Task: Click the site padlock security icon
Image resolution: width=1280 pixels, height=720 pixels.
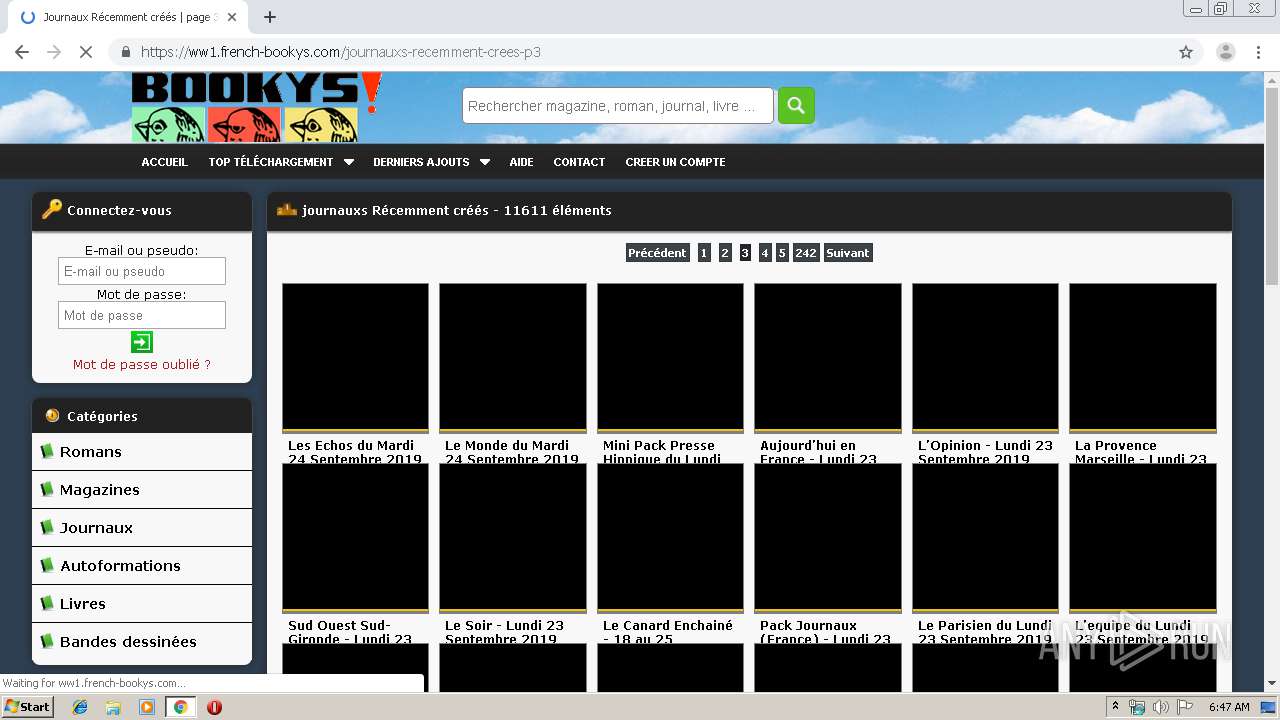Action: click(126, 52)
